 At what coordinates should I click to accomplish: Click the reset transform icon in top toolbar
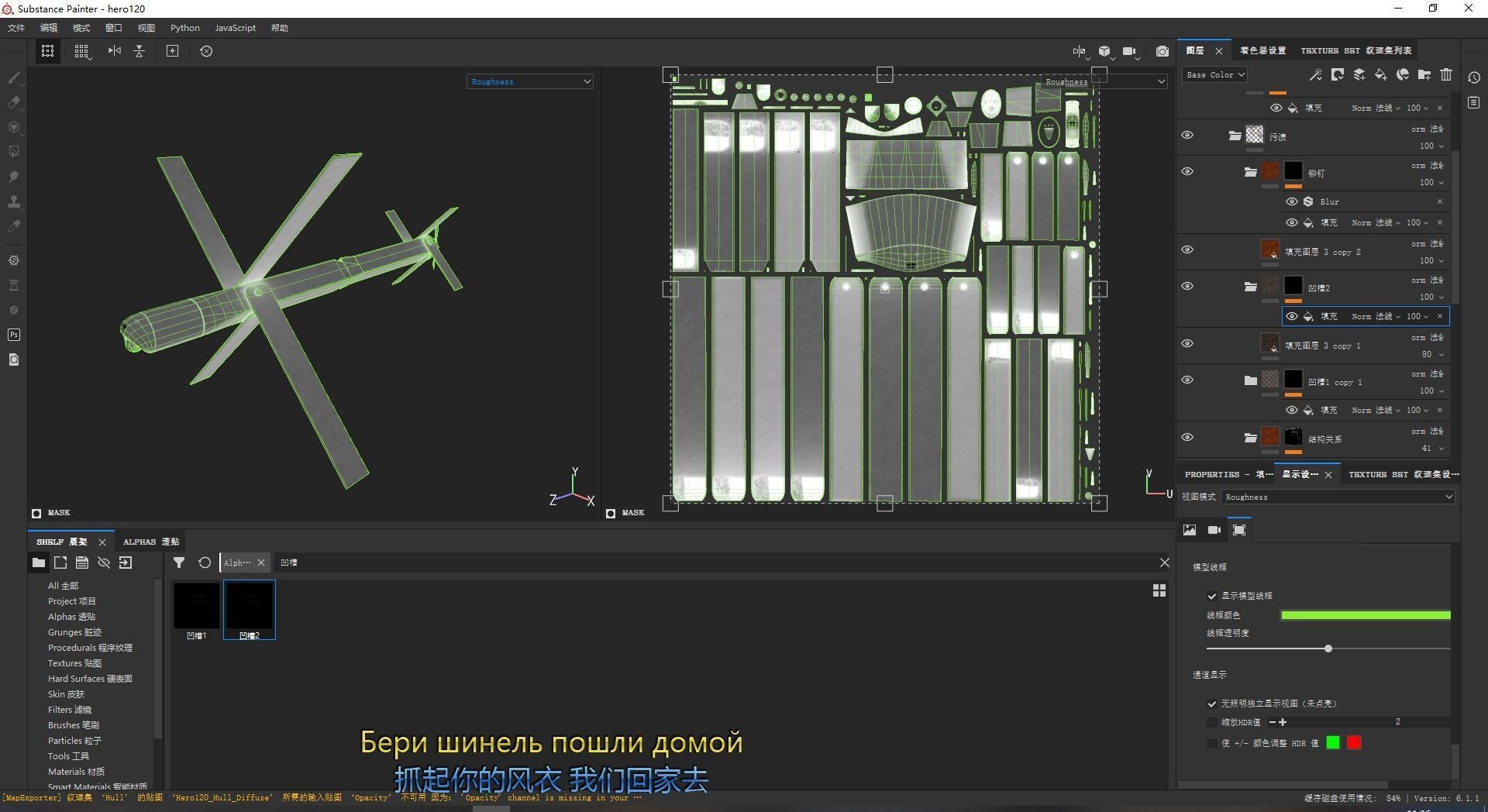pyautogui.click(x=206, y=51)
